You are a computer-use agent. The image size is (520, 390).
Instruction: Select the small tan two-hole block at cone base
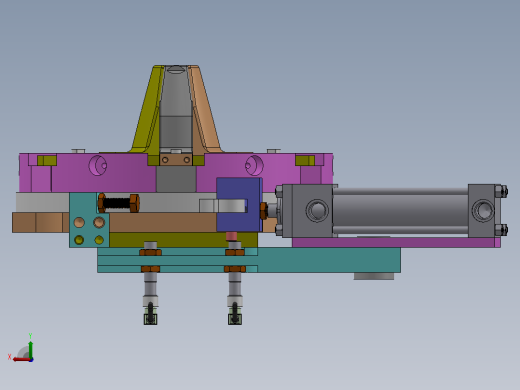(x=176, y=160)
